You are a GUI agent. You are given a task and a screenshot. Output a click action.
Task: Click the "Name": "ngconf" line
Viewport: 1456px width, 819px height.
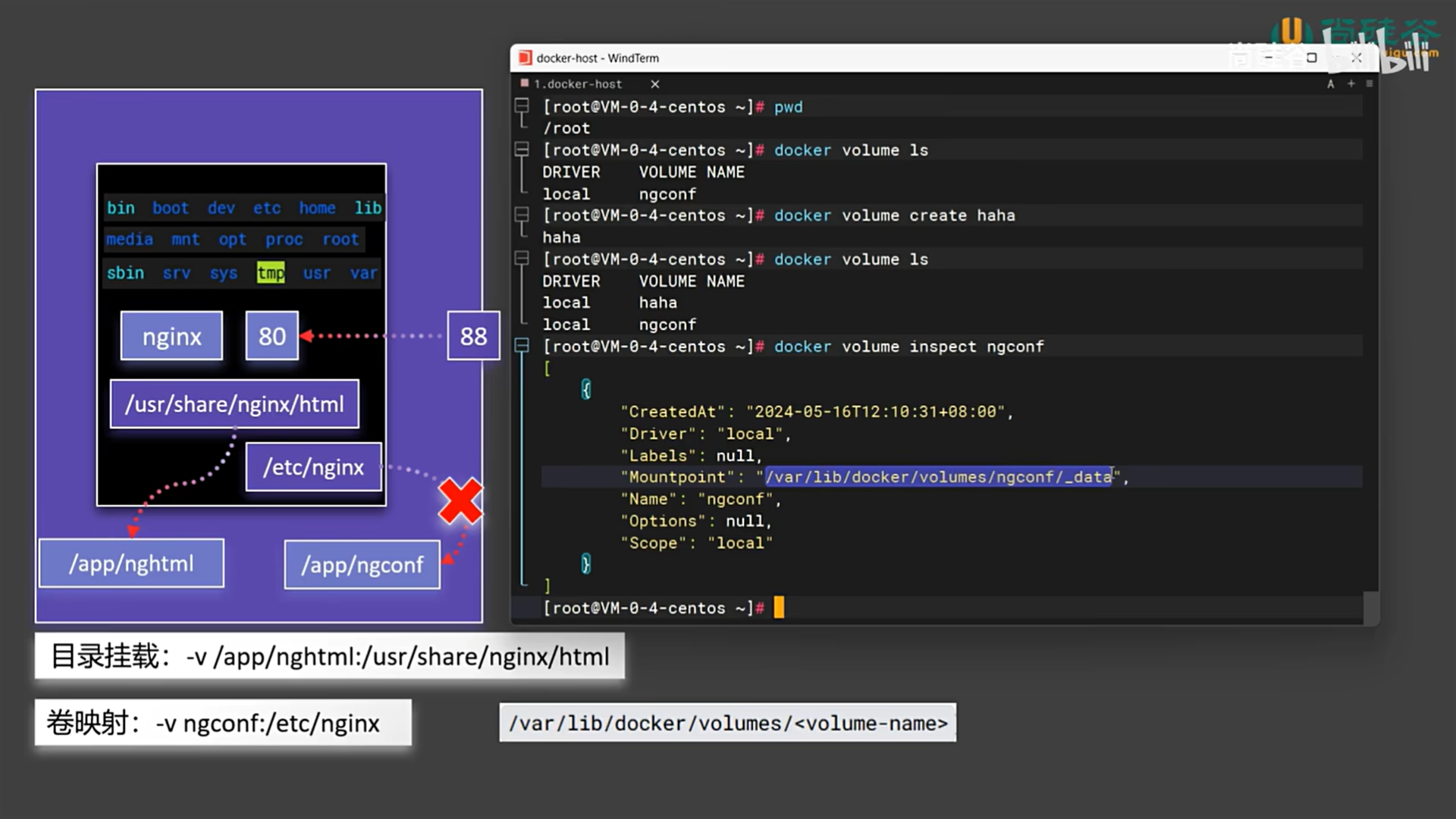[x=701, y=499]
